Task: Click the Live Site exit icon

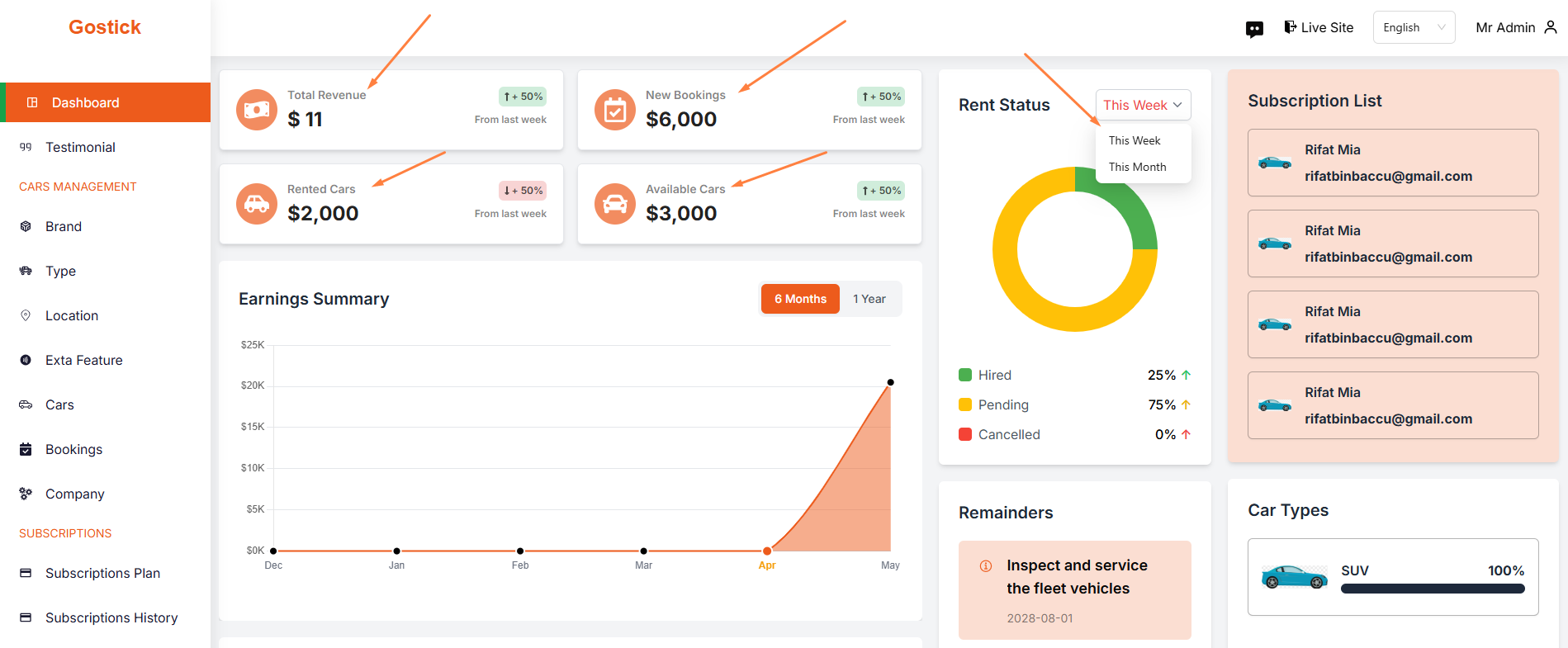Action: pyautogui.click(x=1290, y=27)
